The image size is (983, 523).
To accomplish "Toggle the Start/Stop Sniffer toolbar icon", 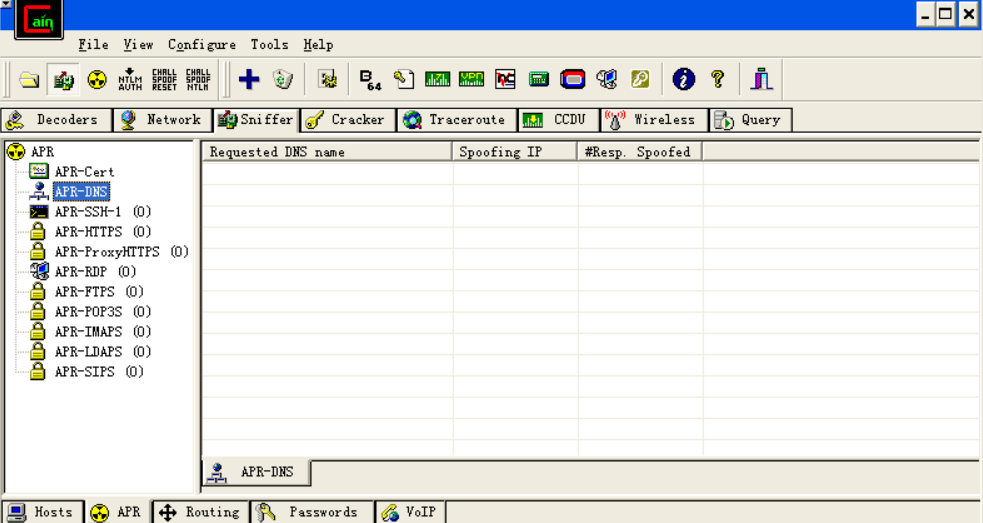I will [63, 80].
